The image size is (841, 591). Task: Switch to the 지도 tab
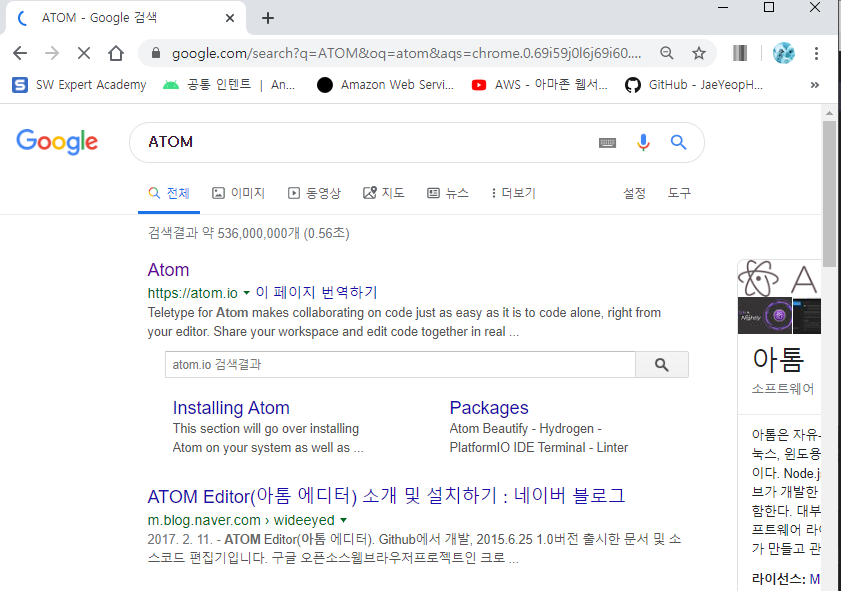point(383,193)
